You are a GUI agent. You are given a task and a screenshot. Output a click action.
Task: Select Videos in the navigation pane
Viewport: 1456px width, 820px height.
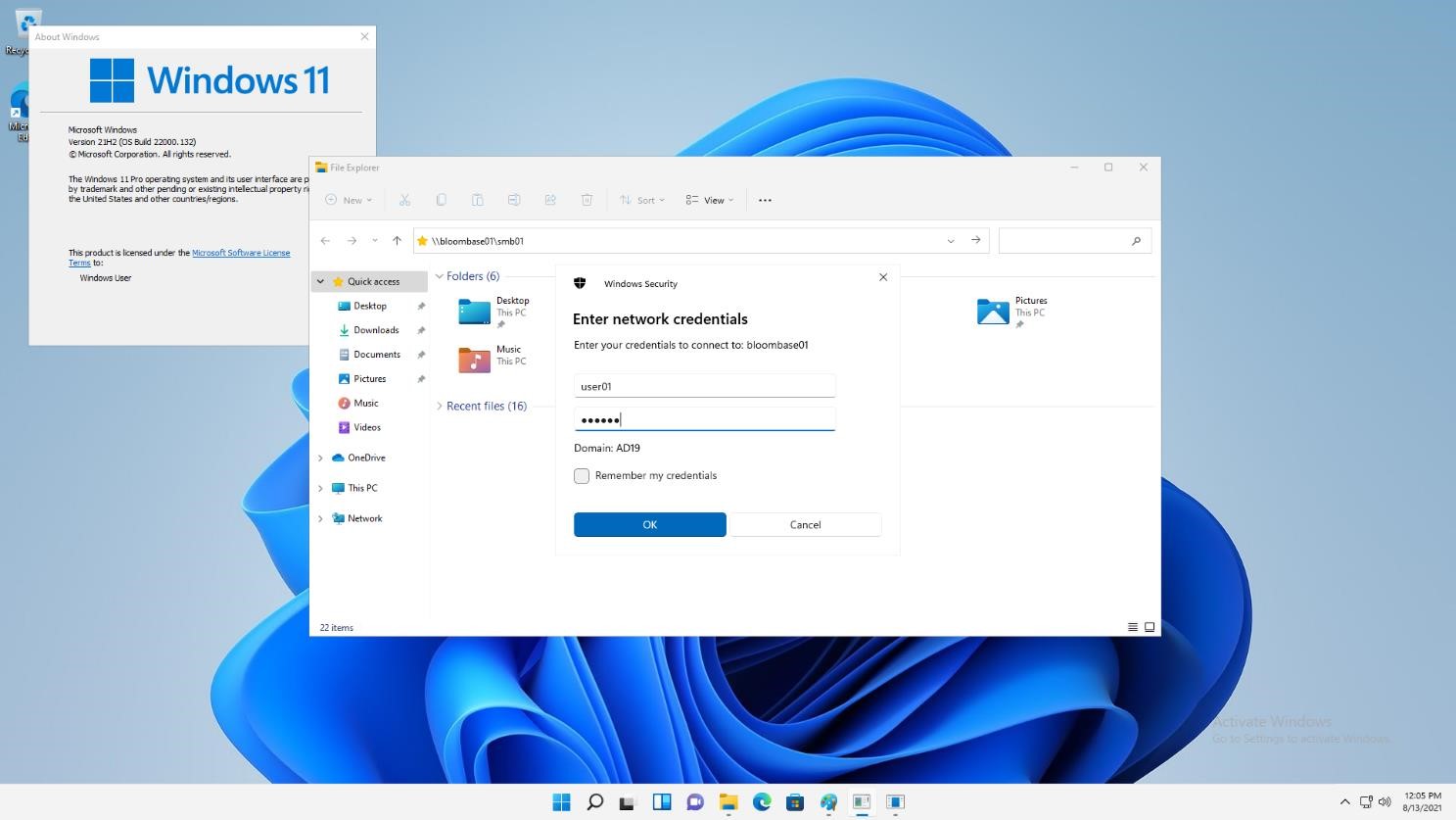click(x=367, y=427)
